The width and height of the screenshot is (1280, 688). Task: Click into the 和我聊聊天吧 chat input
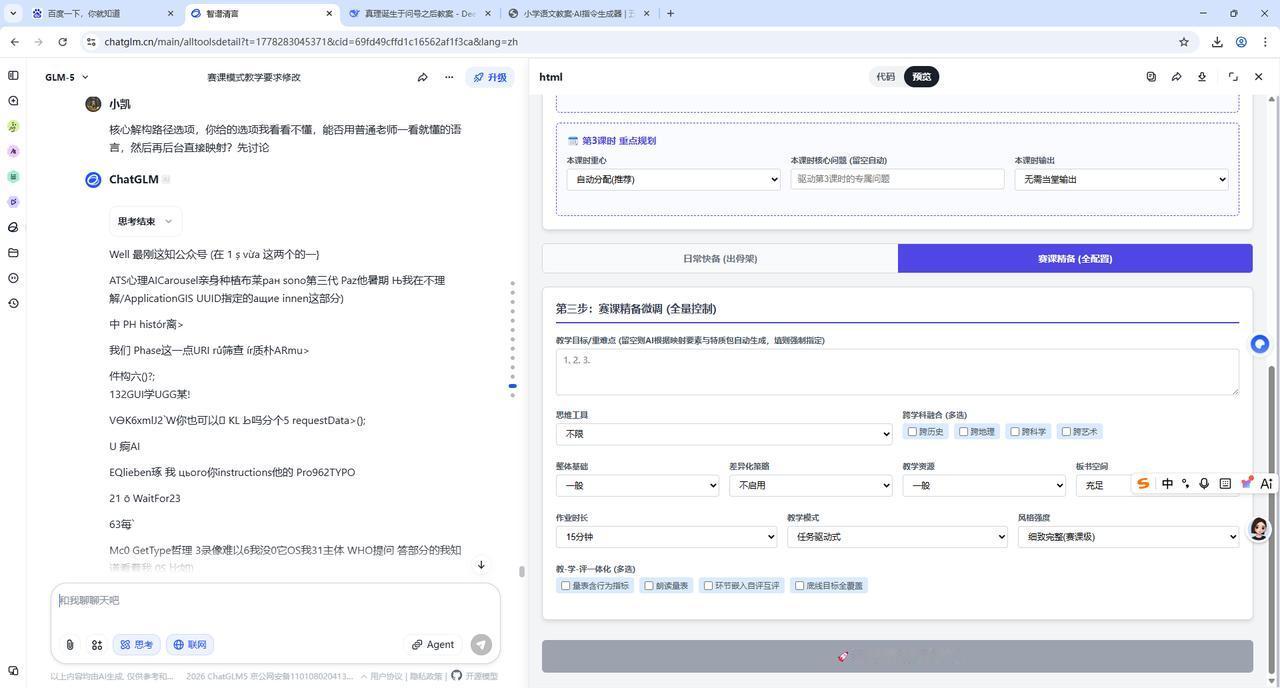pyautogui.click(x=275, y=601)
